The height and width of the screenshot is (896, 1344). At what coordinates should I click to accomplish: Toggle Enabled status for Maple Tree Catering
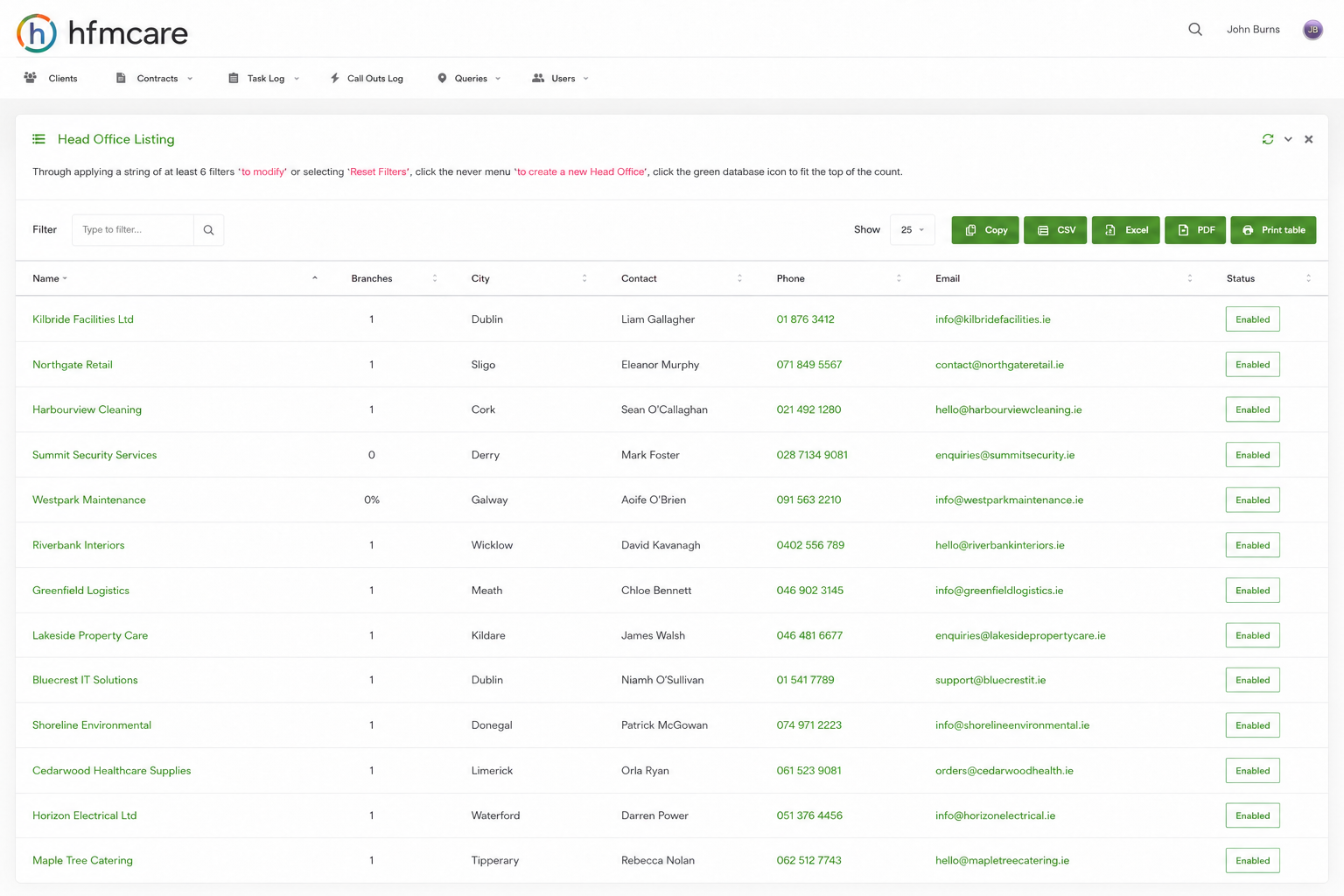click(x=1253, y=861)
